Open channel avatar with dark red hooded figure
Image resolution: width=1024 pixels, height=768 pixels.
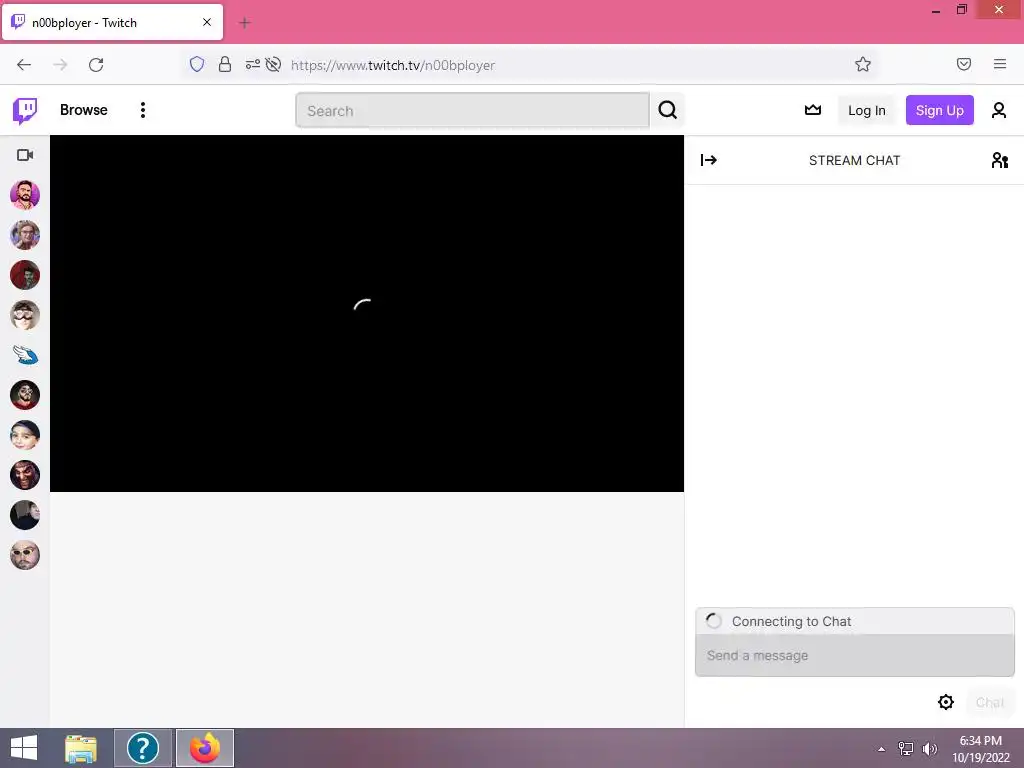click(25, 275)
